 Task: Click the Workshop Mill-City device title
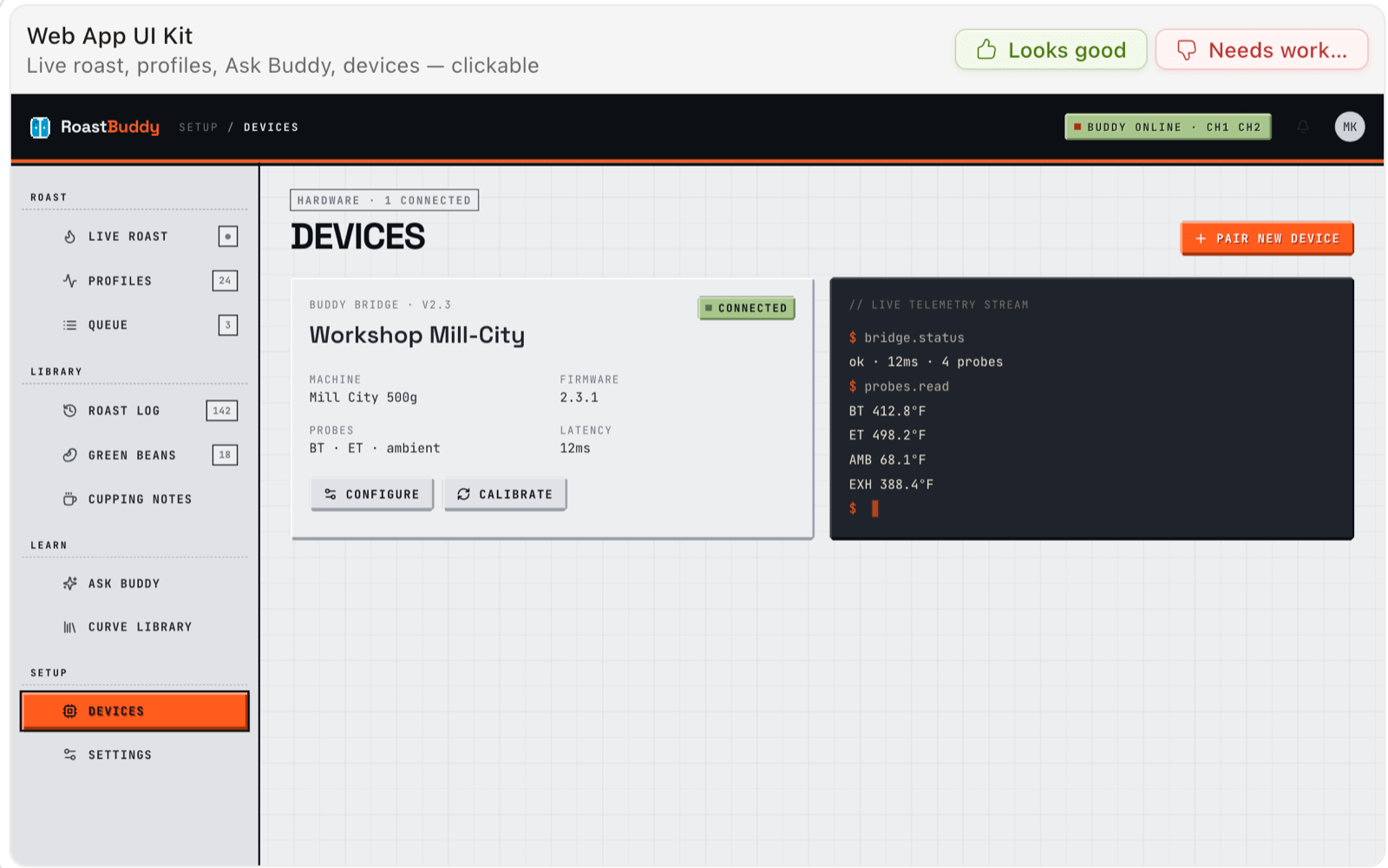tap(417, 336)
